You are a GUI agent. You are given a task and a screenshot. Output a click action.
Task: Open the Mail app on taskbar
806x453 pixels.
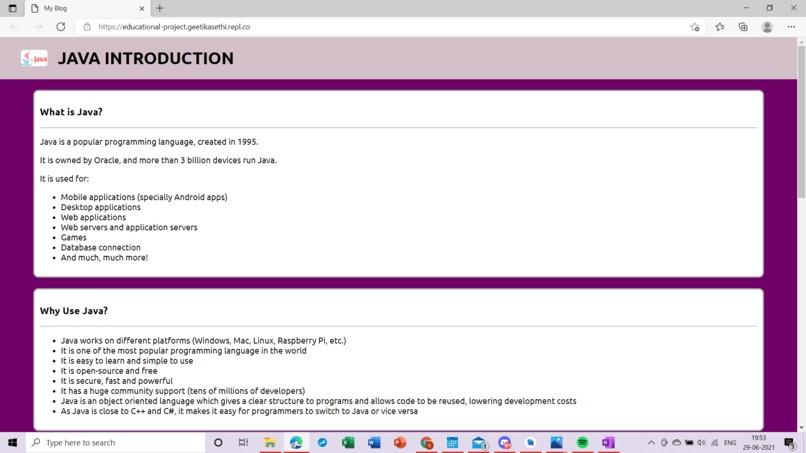479,442
